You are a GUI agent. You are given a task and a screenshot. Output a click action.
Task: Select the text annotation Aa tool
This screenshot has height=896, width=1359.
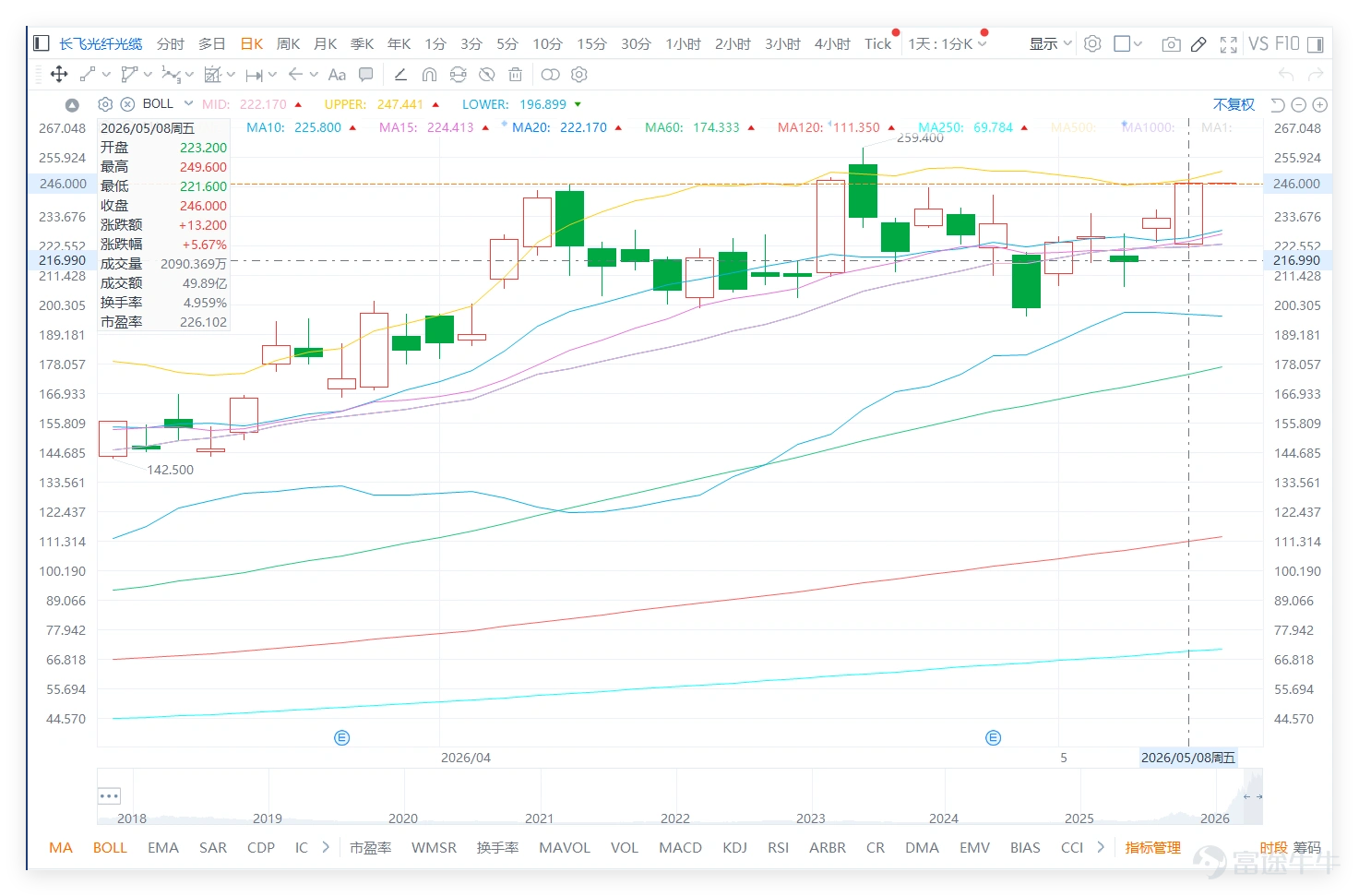pos(337,75)
